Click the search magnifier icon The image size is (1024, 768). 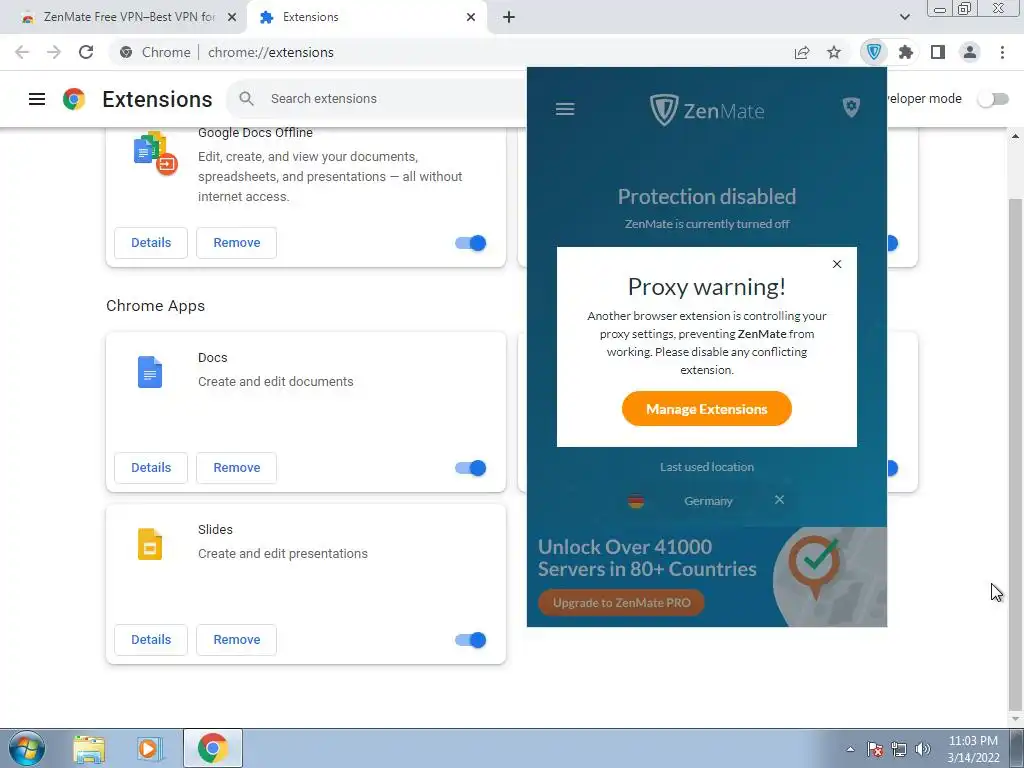[246, 99]
